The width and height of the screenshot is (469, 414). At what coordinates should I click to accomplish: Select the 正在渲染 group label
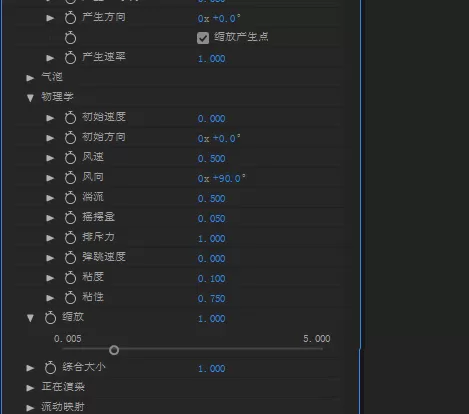(x=63, y=387)
